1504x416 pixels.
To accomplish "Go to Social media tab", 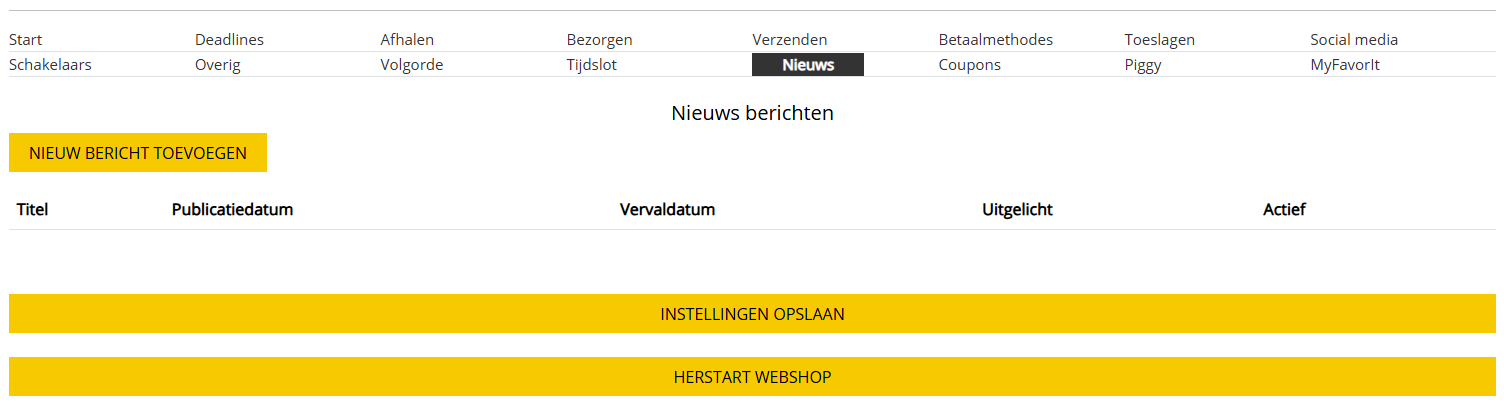I will [1354, 40].
